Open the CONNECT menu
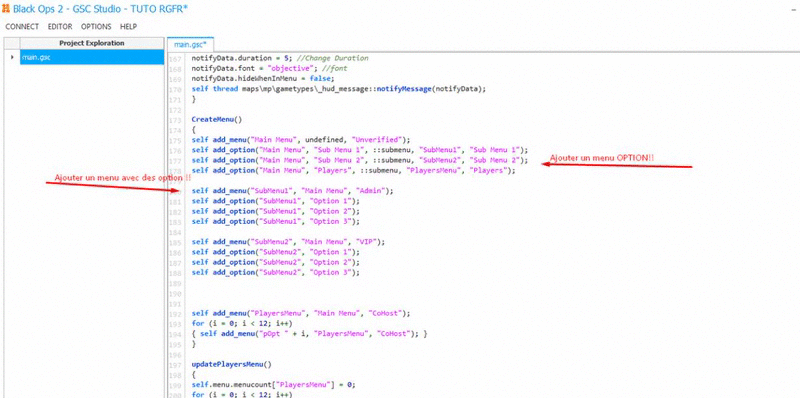Screen dimensions: 800x398 click(22, 27)
